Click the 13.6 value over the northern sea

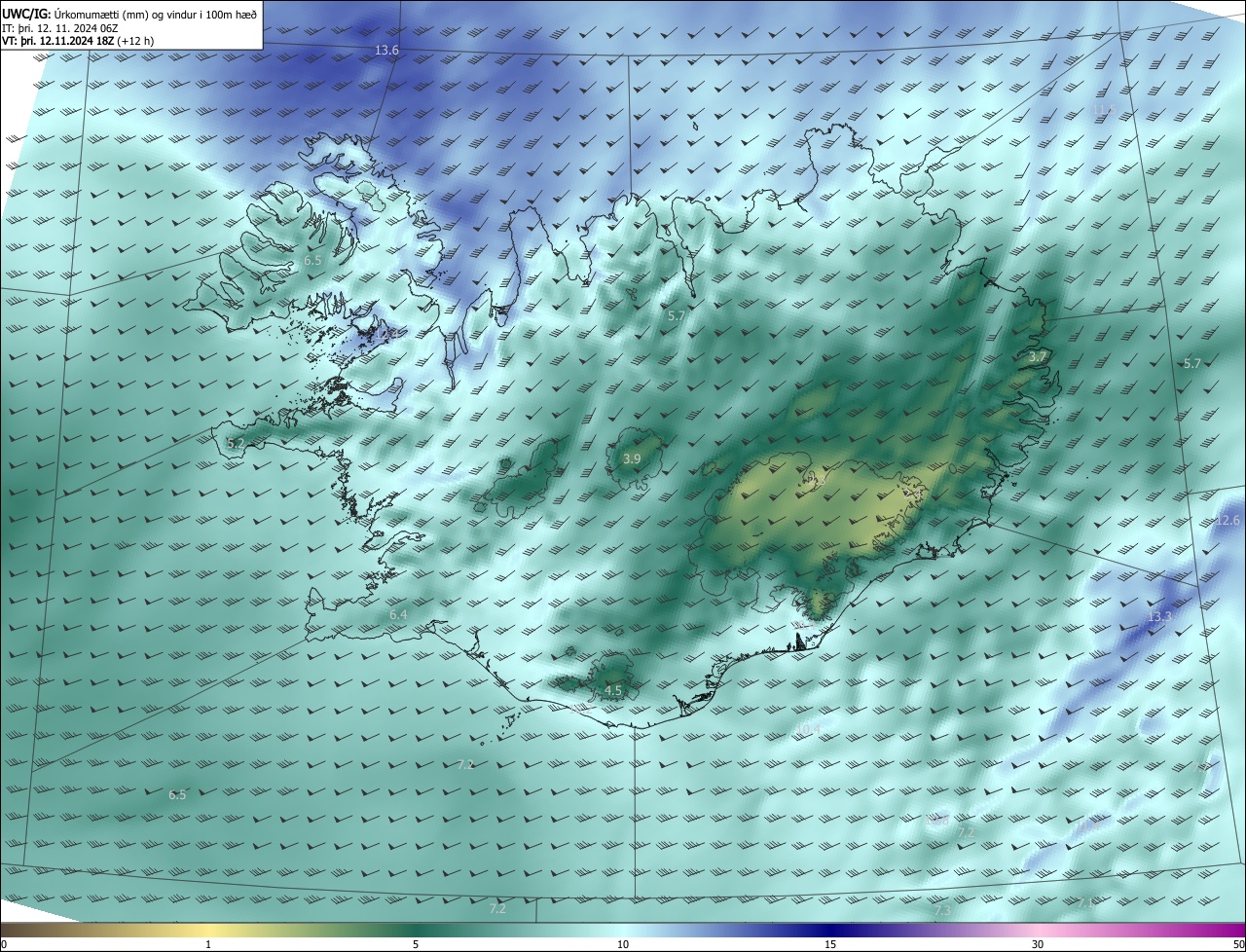coord(387,50)
